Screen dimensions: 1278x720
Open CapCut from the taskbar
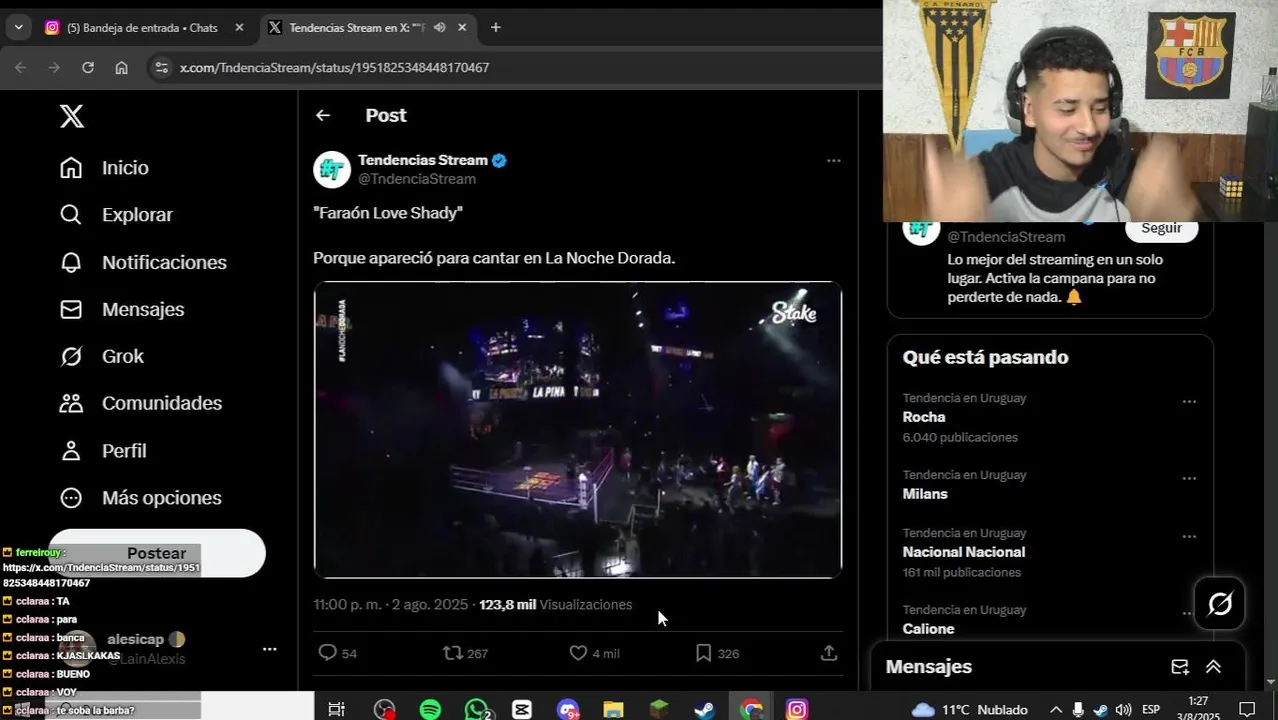pos(522,709)
